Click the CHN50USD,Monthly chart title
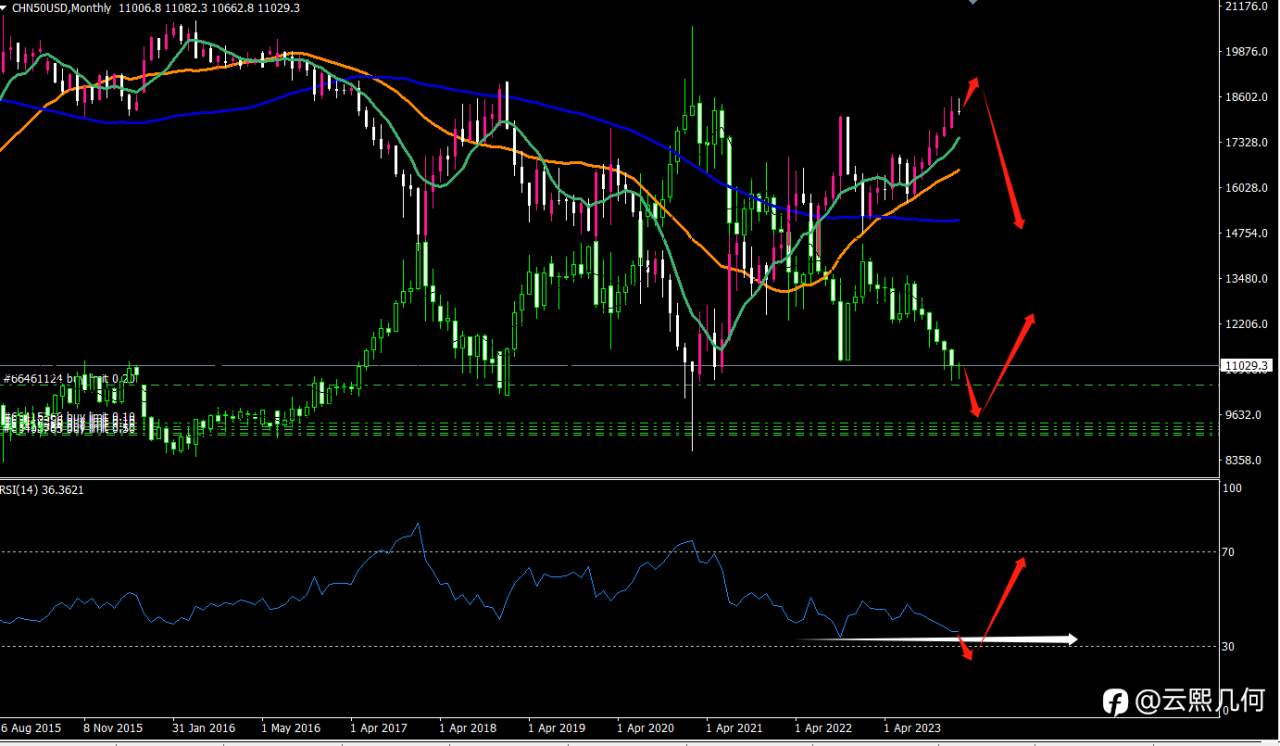The height and width of the screenshot is (746, 1280). point(61,7)
